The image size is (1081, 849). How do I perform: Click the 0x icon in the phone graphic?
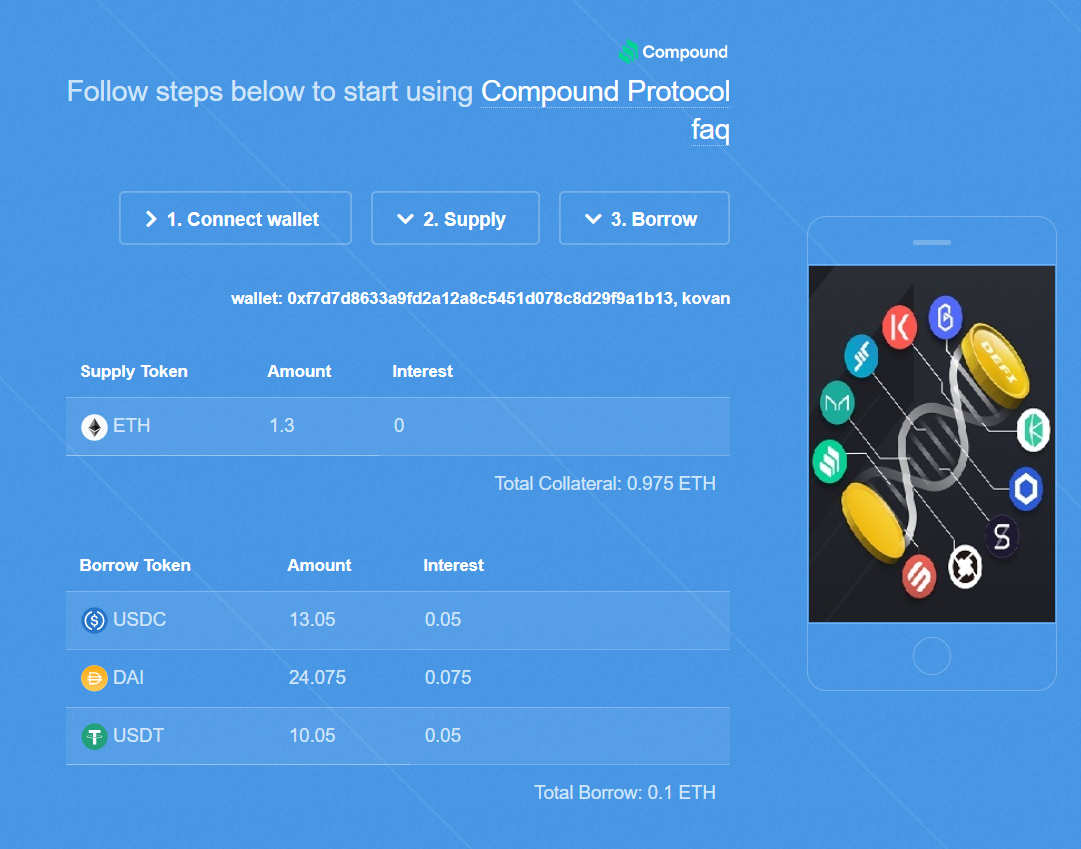click(x=963, y=565)
